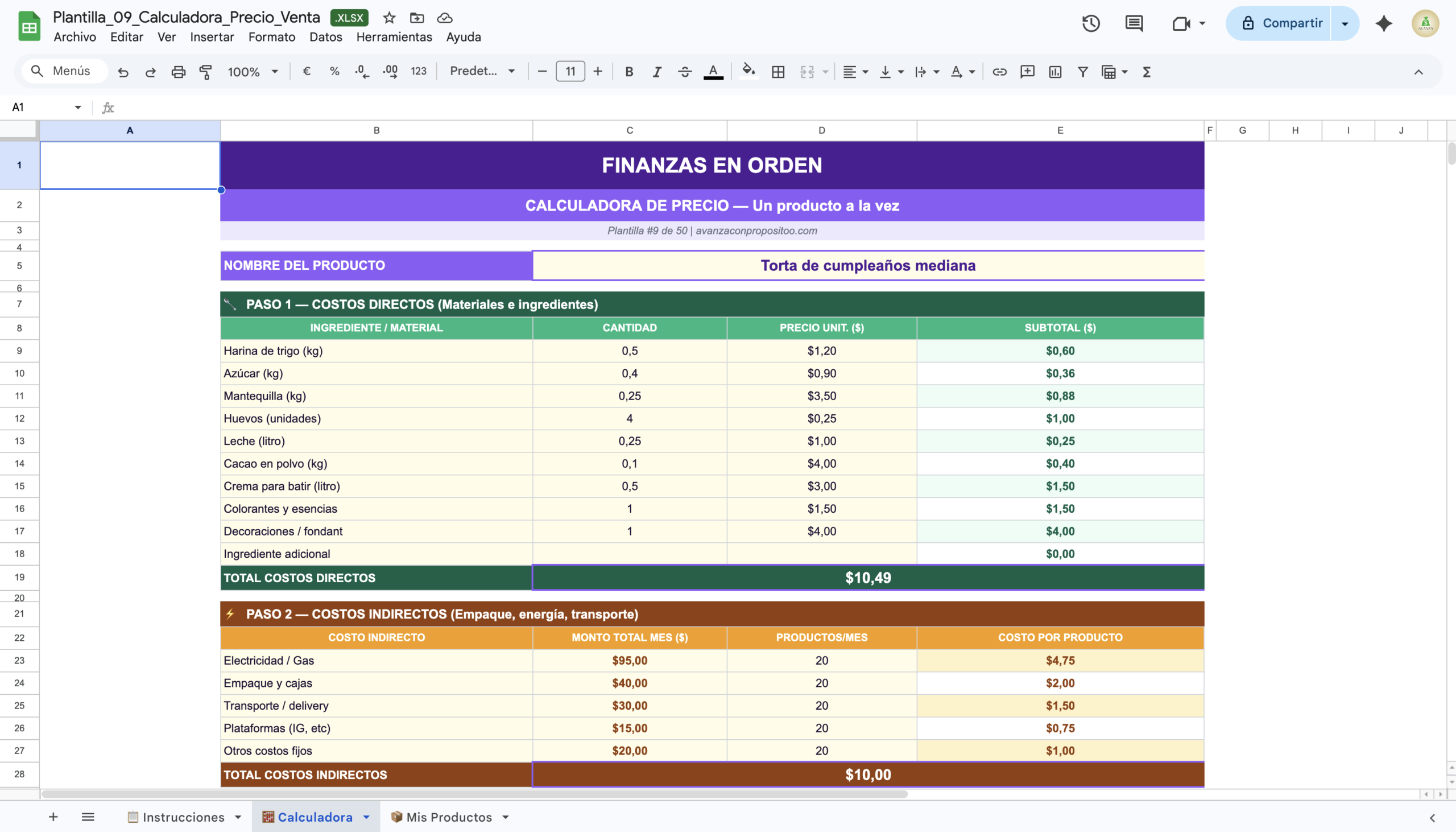1456x832 pixels.
Task: Click the functions sigma icon
Action: pos(1146,72)
